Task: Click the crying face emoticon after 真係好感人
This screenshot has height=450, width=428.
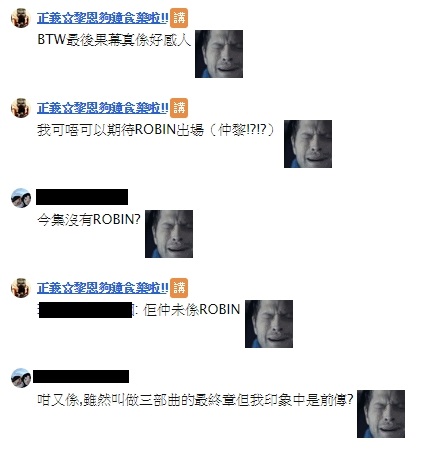Action: click(x=219, y=54)
